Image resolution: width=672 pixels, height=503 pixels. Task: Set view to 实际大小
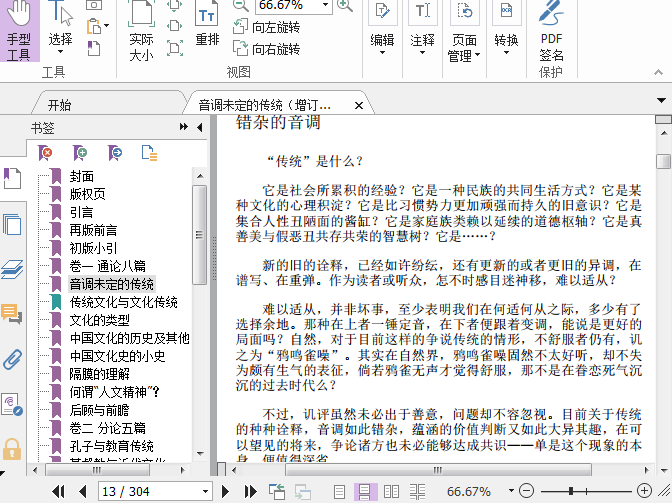point(141,31)
